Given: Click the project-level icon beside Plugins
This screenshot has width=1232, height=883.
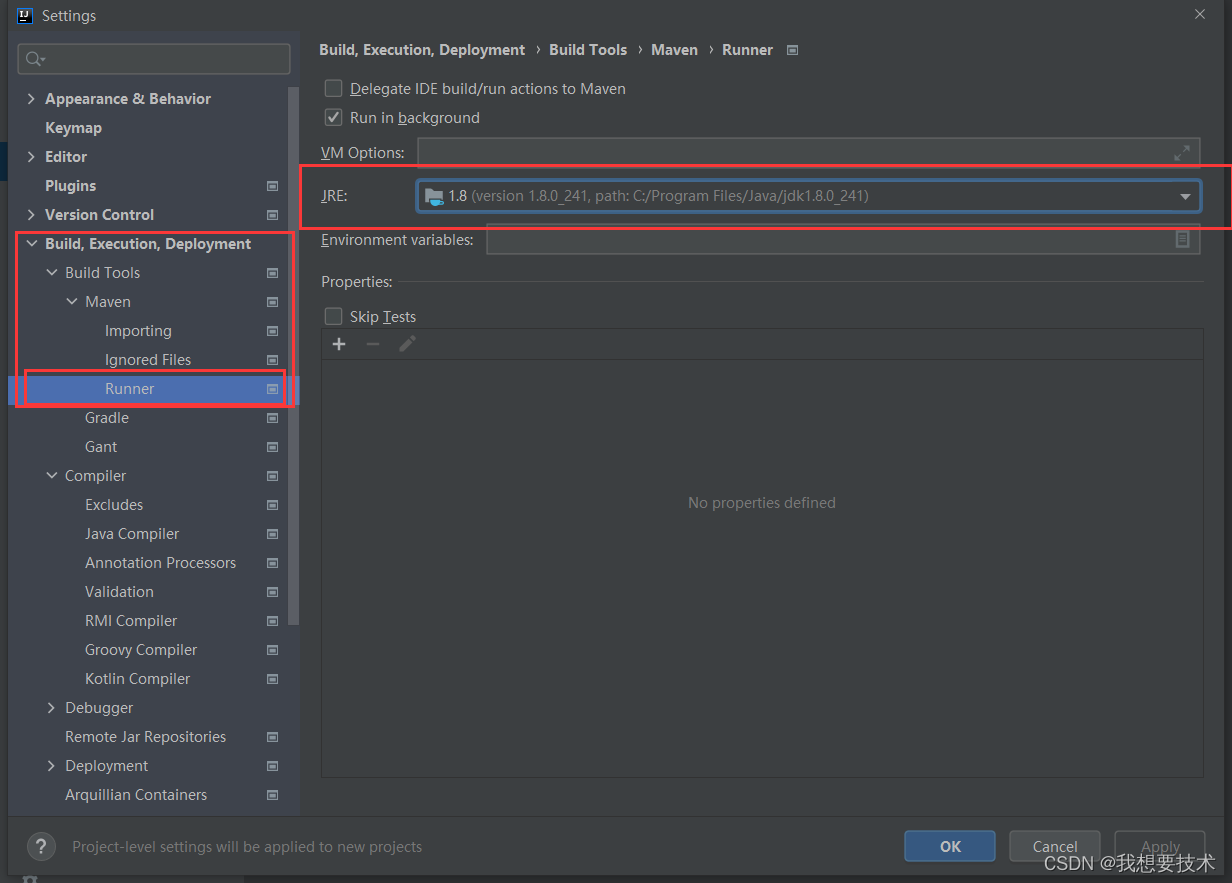Looking at the screenshot, I should 272,186.
